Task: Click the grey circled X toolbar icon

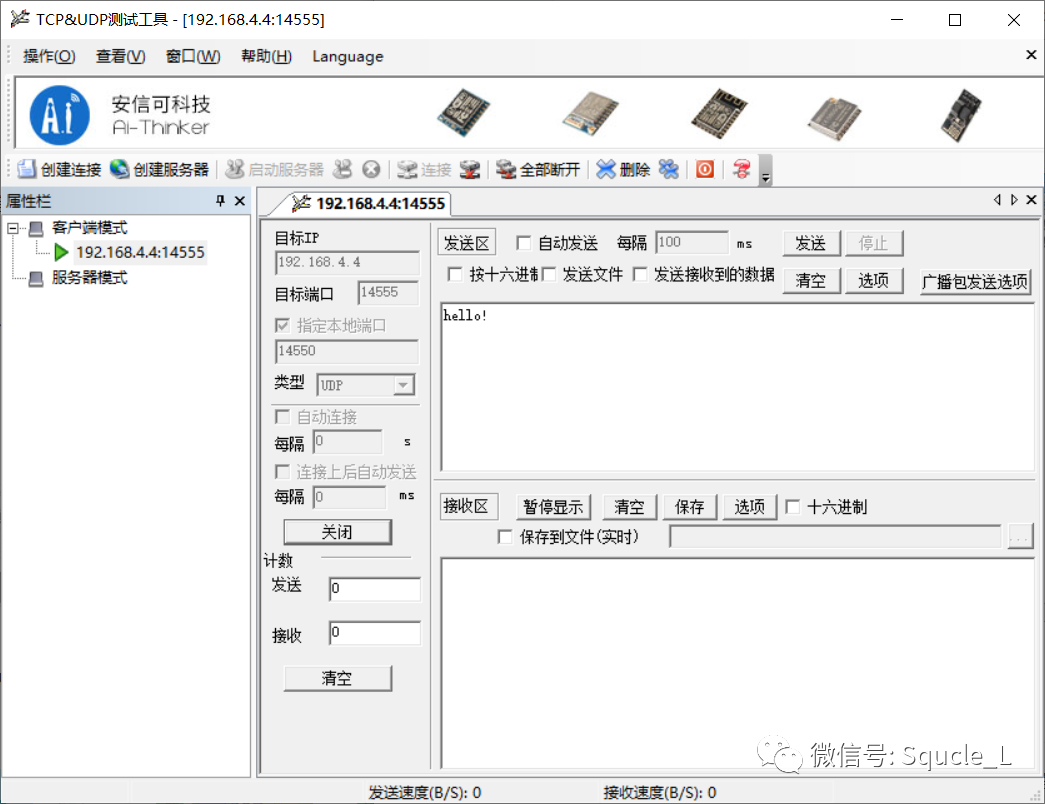Action: (371, 169)
